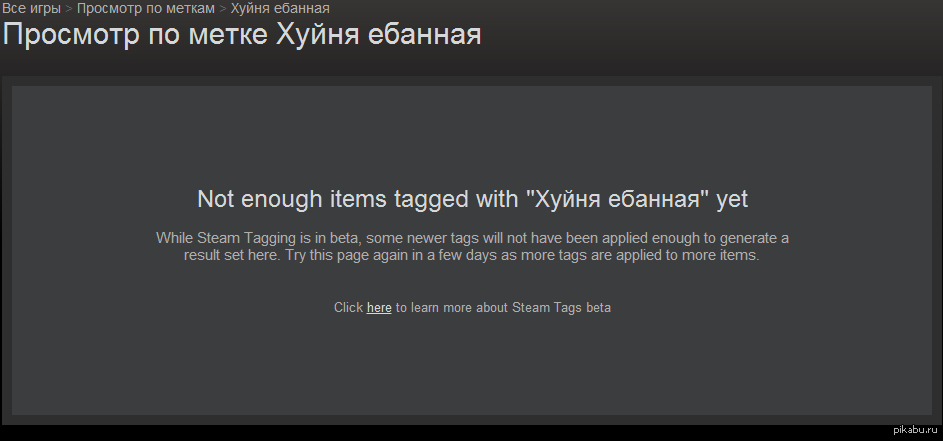The width and height of the screenshot is (943, 441).
Task: Click "to learn more about" text
Action: [x=452, y=307]
